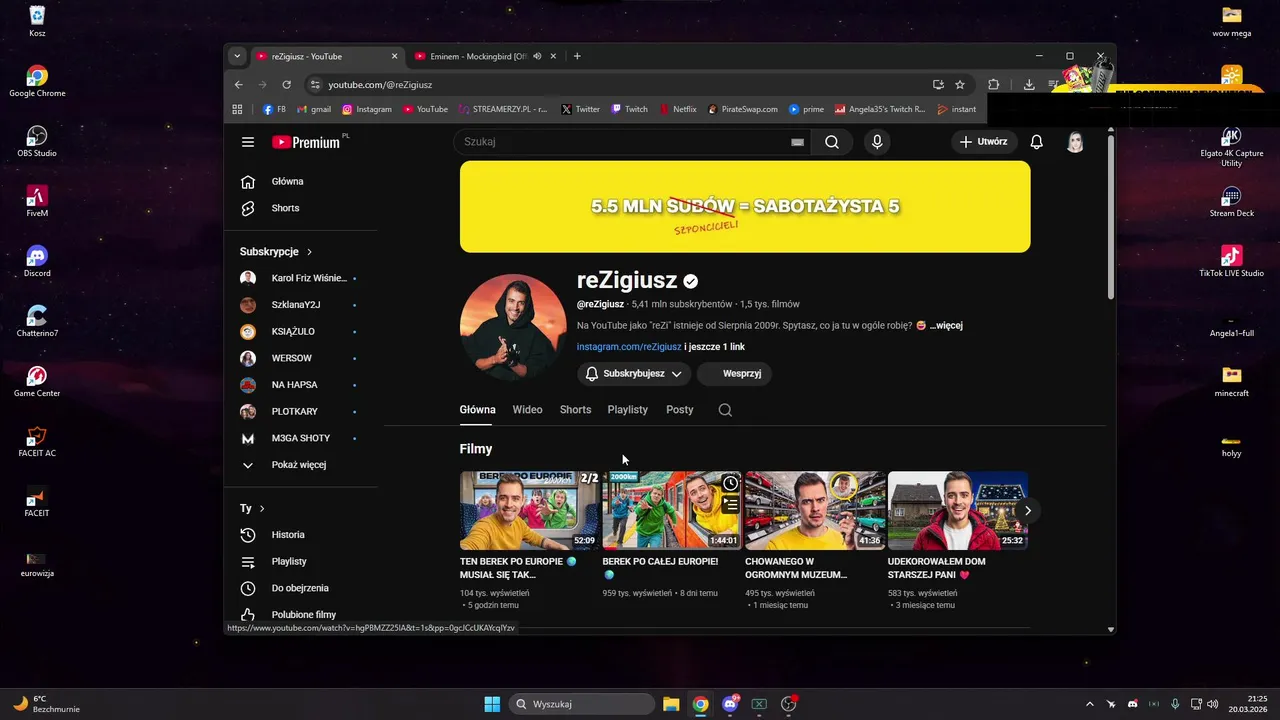Open Chrome tab search dropdown
This screenshot has width=1280, height=720.
pos(237,56)
